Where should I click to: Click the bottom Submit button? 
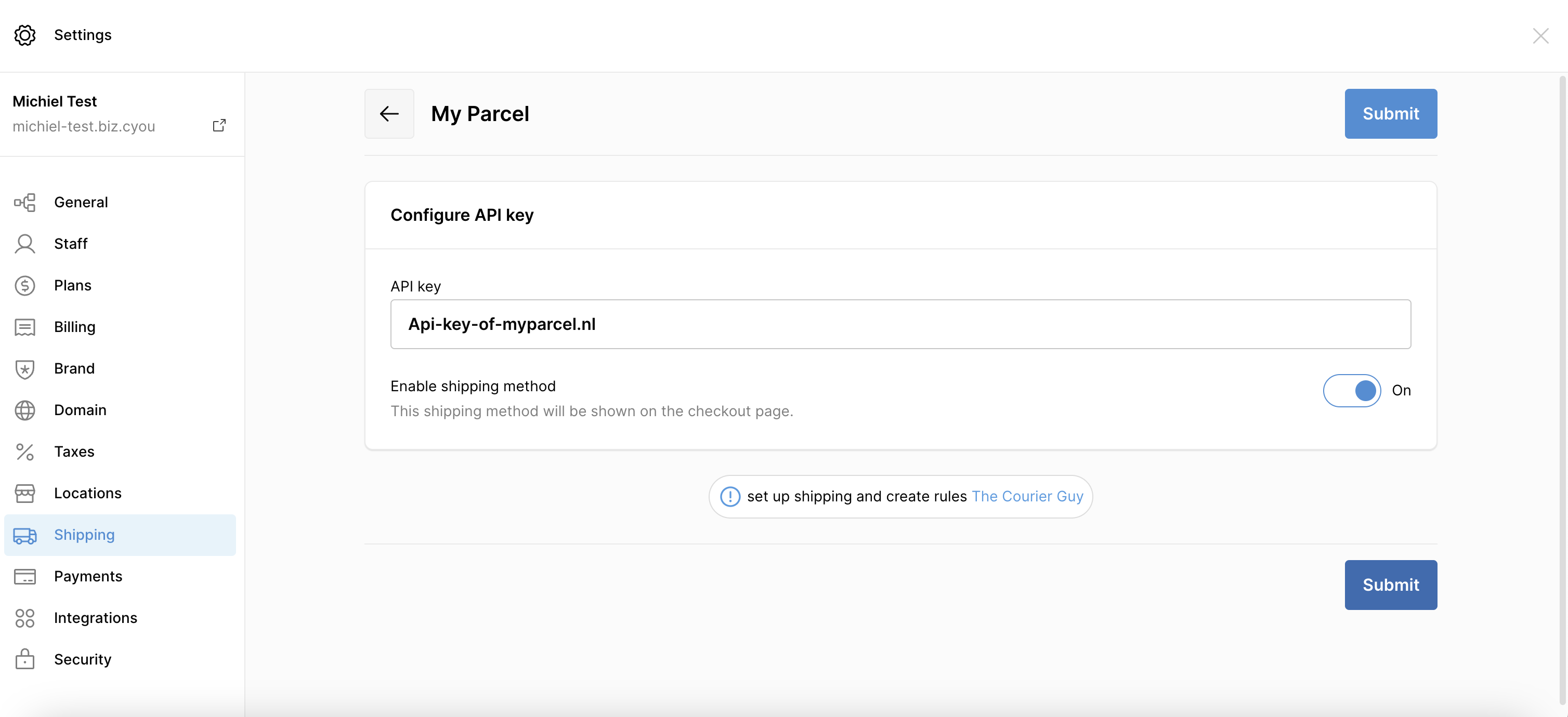(1390, 585)
